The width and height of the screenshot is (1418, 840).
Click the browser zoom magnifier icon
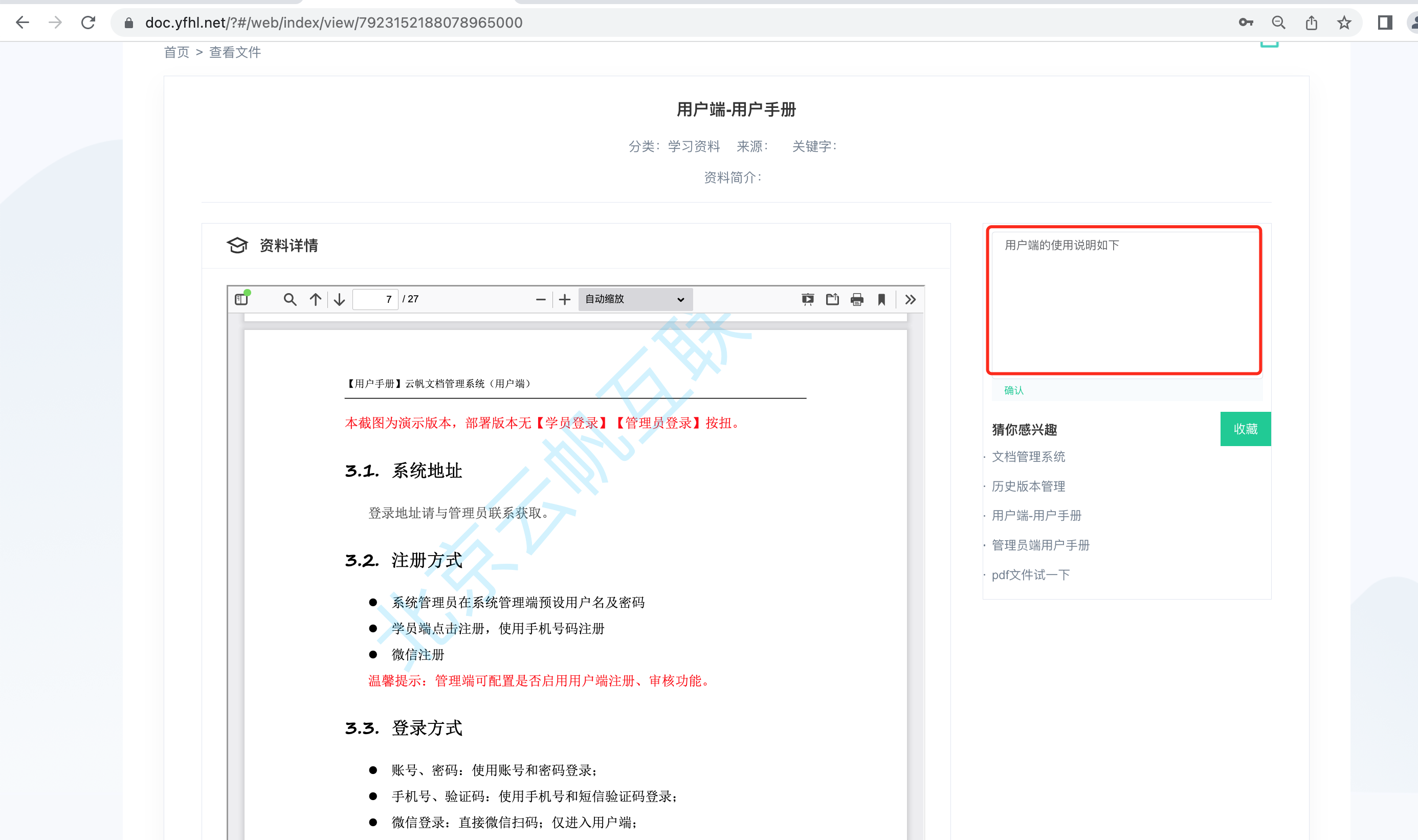coord(1279,23)
